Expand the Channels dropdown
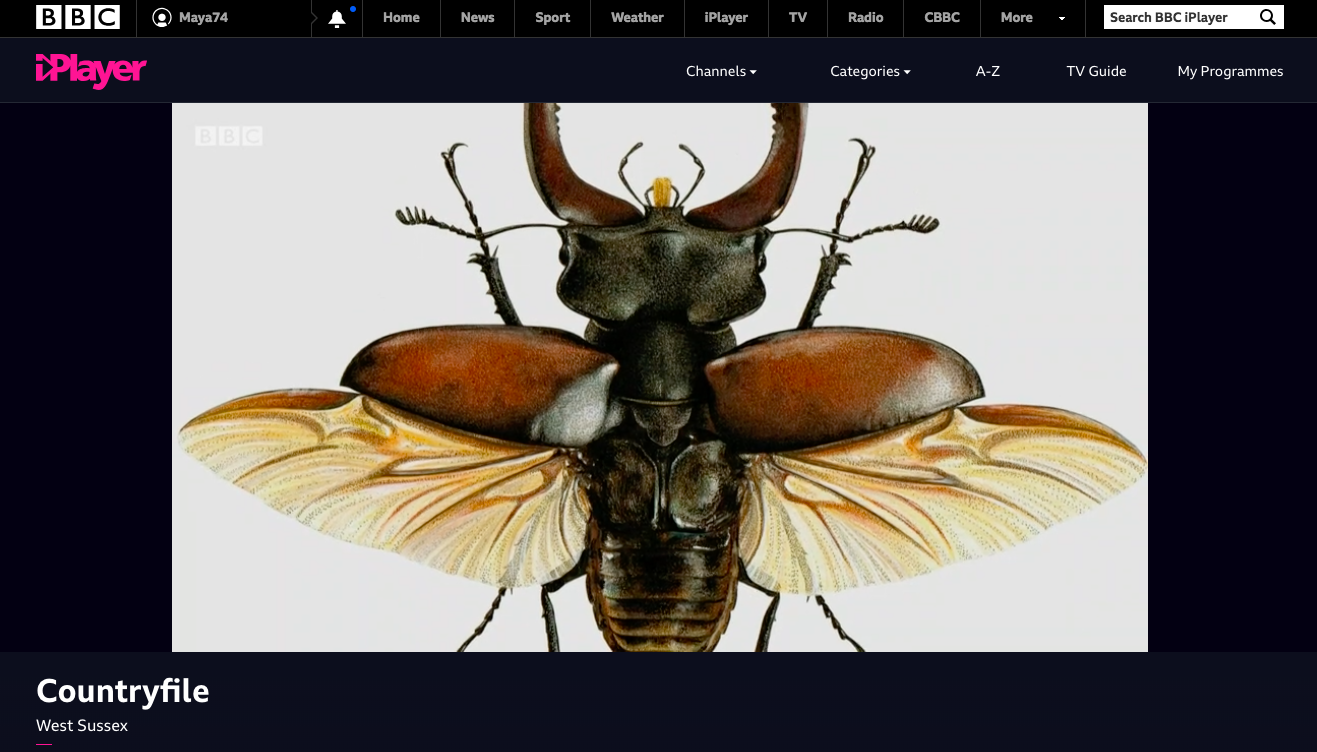 [721, 71]
